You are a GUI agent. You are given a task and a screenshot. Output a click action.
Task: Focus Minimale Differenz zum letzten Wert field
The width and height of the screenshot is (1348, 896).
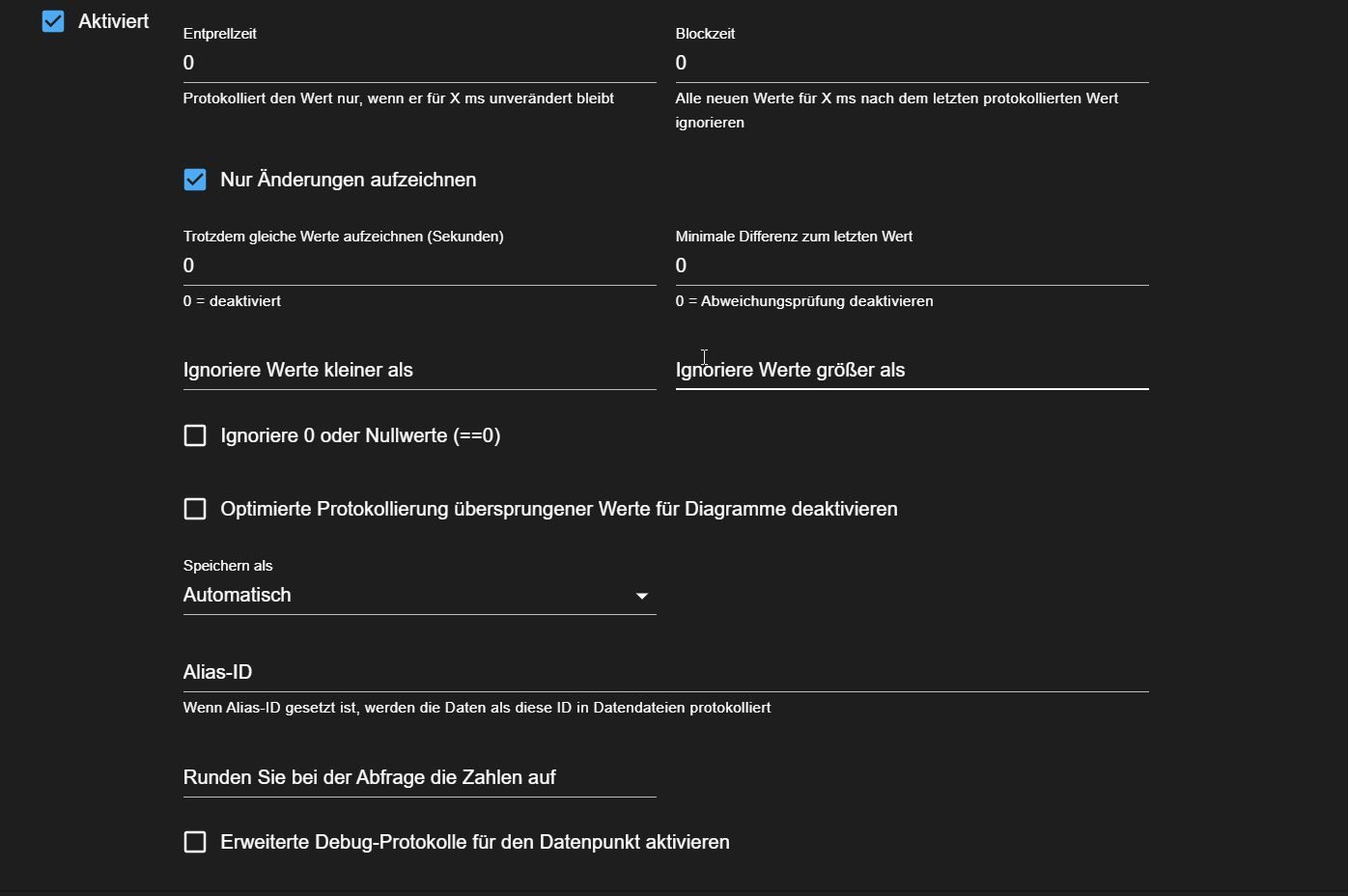click(912, 266)
